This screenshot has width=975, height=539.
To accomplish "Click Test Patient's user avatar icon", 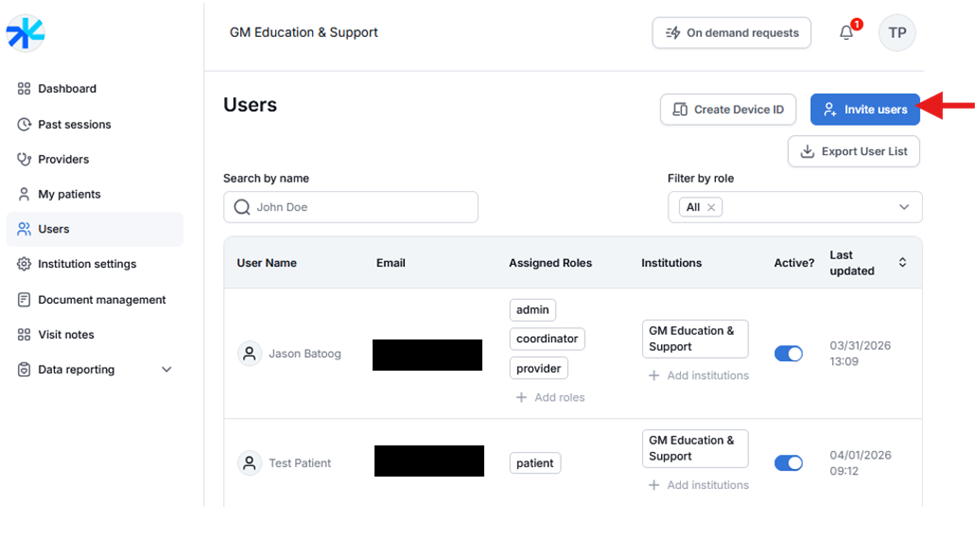I will pos(249,463).
